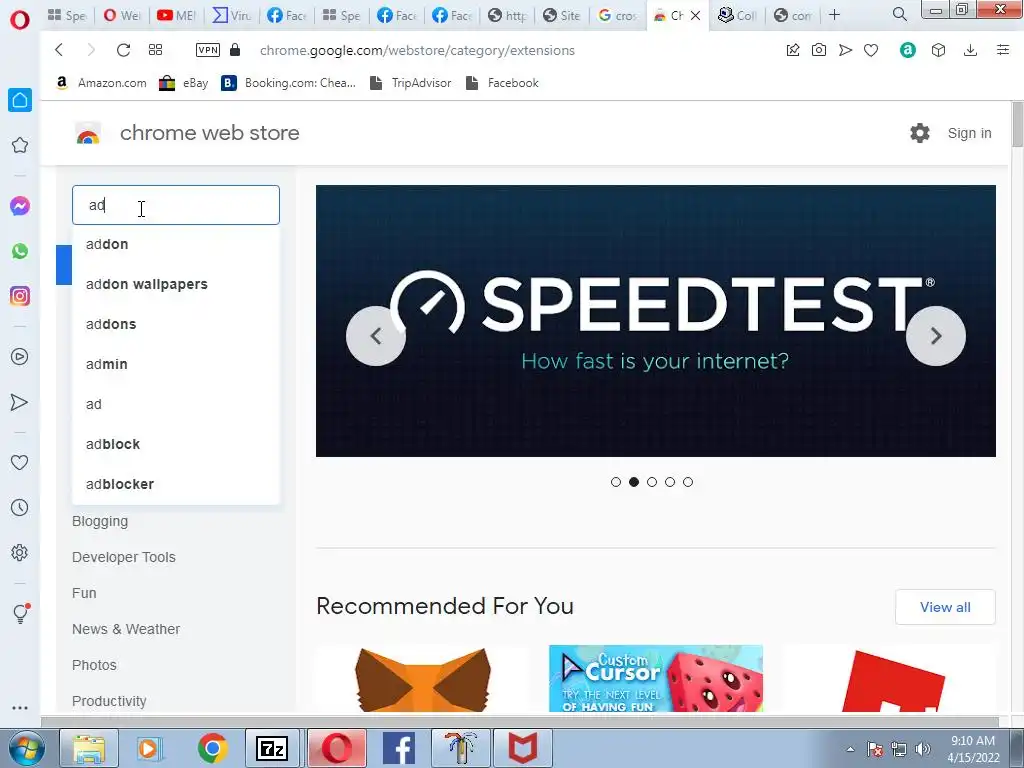This screenshot has width=1024, height=768.
Task: Select 'admin' suggestion
Action: tap(176, 364)
